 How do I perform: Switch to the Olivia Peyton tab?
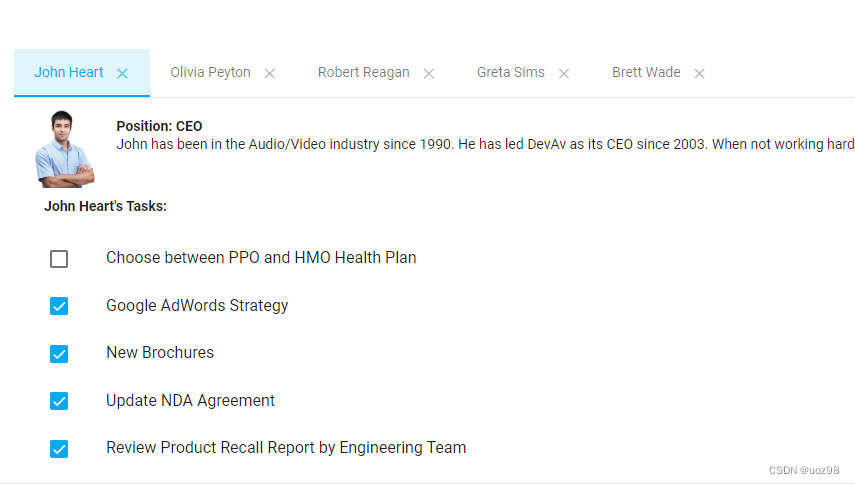[x=210, y=72]
